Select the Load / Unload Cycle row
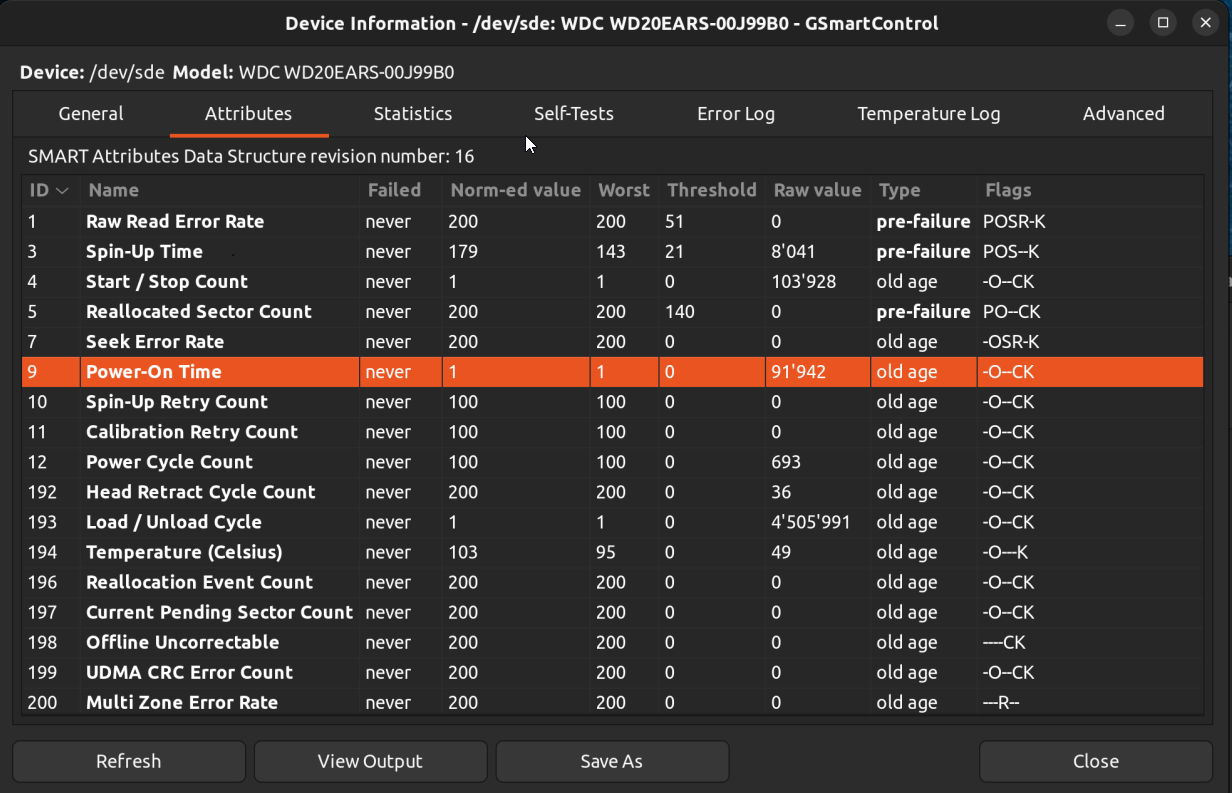This screenshot has width=1232, height=793. click(613, 522)
